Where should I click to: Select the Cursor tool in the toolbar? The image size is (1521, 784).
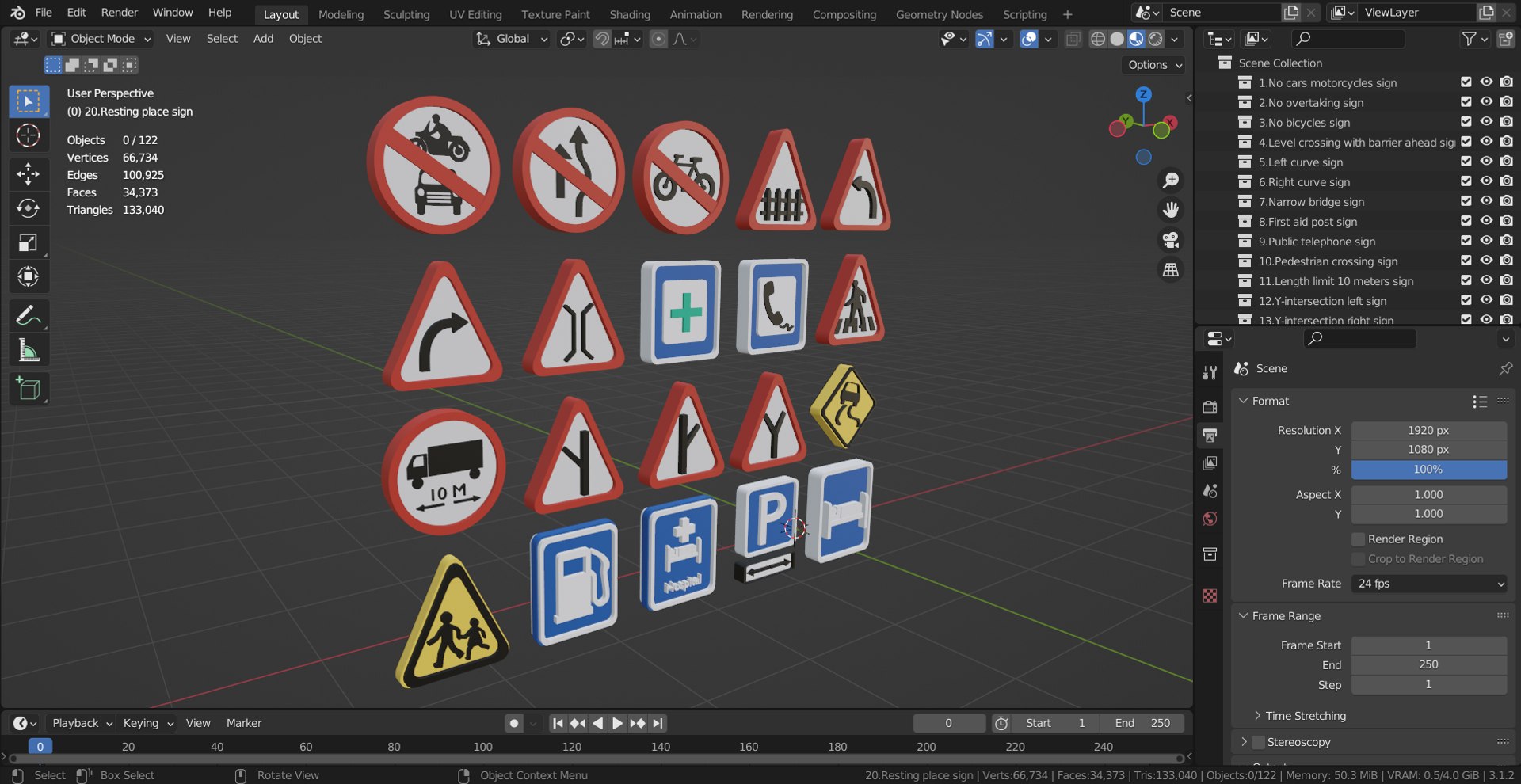(x=29, y=135)
